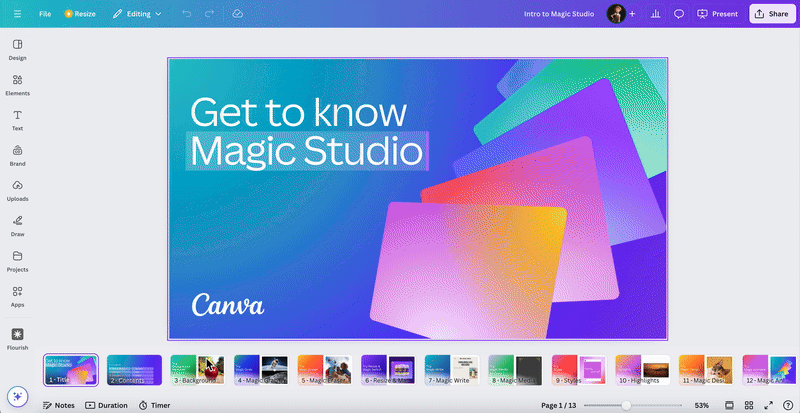
Task: Open the hamburger main menu
Action: [x=17, y=14]
